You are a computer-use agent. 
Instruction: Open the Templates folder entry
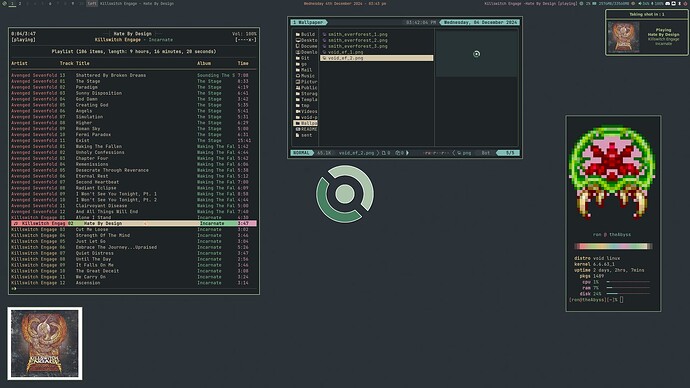[305, 99]
